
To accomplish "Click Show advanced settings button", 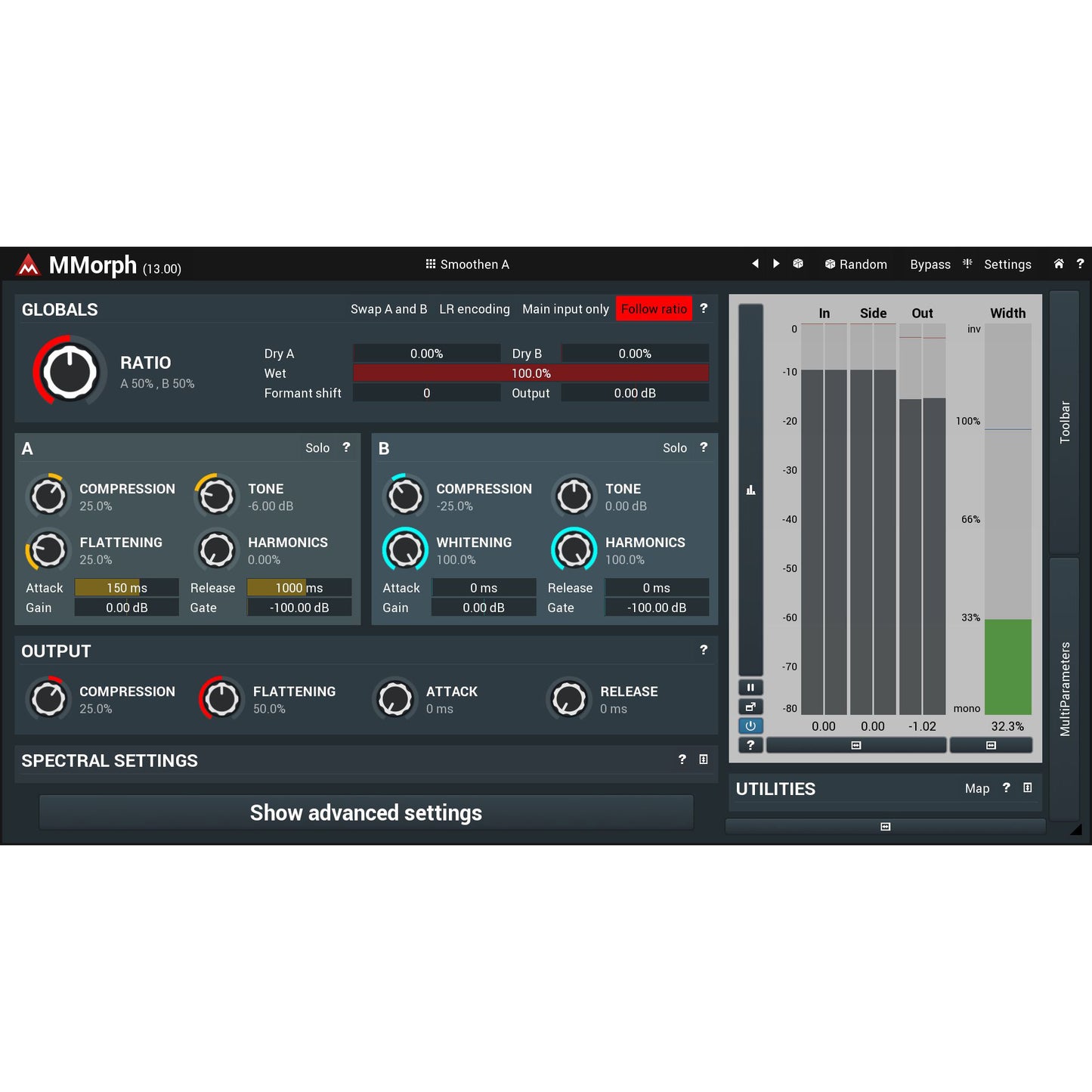I will click(x=366, y=813).
